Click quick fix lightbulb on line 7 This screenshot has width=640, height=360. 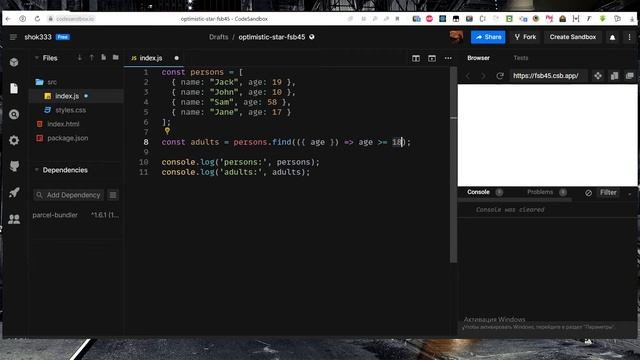[167, 131]
